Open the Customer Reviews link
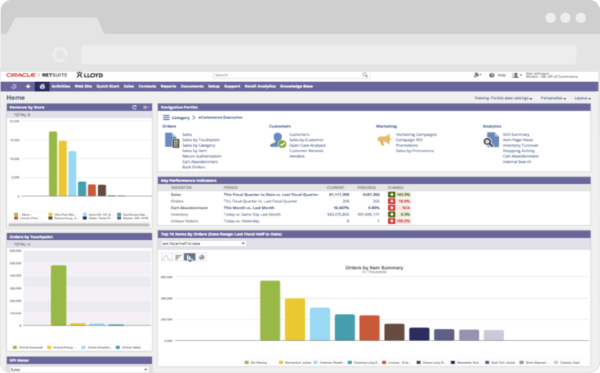 pos(306,151)
